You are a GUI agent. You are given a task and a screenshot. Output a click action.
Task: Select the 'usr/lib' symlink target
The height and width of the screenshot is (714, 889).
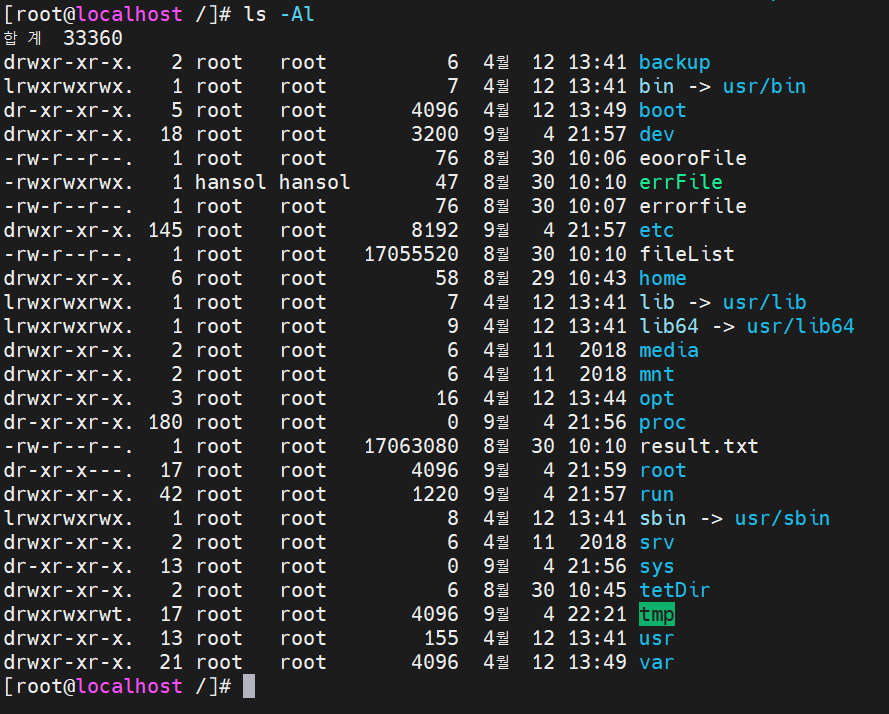pyautogui.click(x=764, y=302)
